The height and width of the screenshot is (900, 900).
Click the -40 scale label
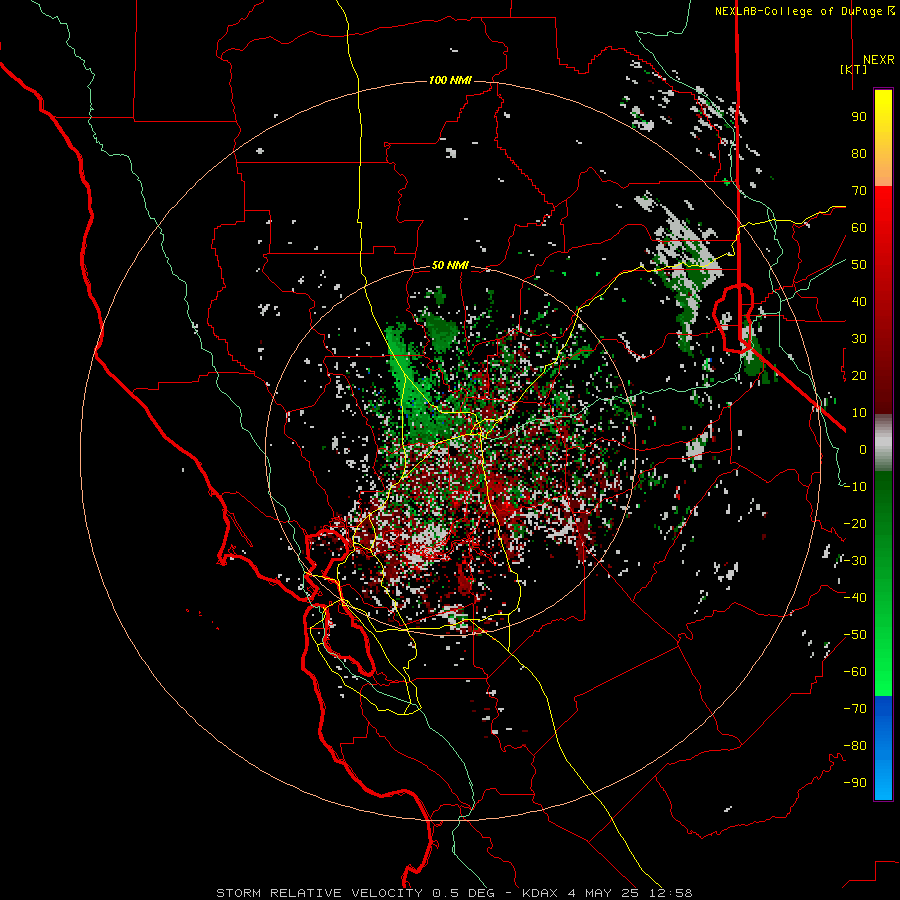[x=855, y=598]
